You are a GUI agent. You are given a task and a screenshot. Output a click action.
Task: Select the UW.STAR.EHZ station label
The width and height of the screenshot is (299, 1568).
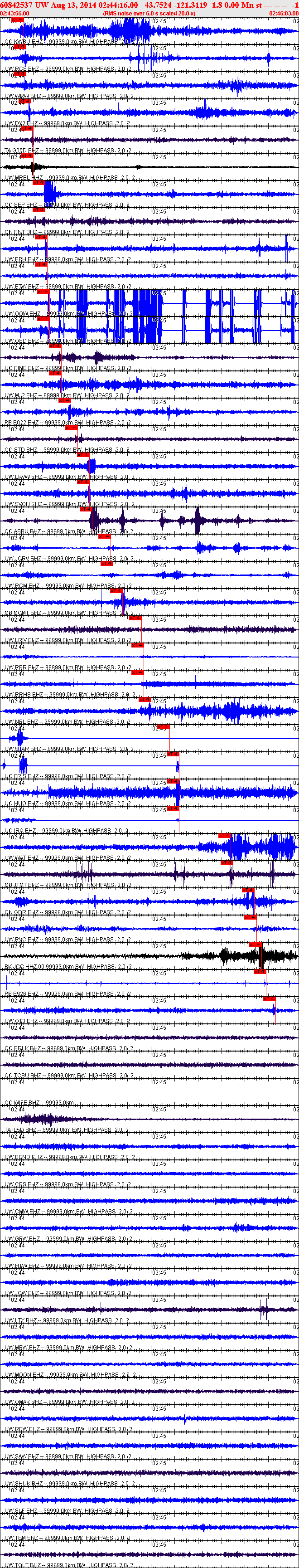pos(69,749)
